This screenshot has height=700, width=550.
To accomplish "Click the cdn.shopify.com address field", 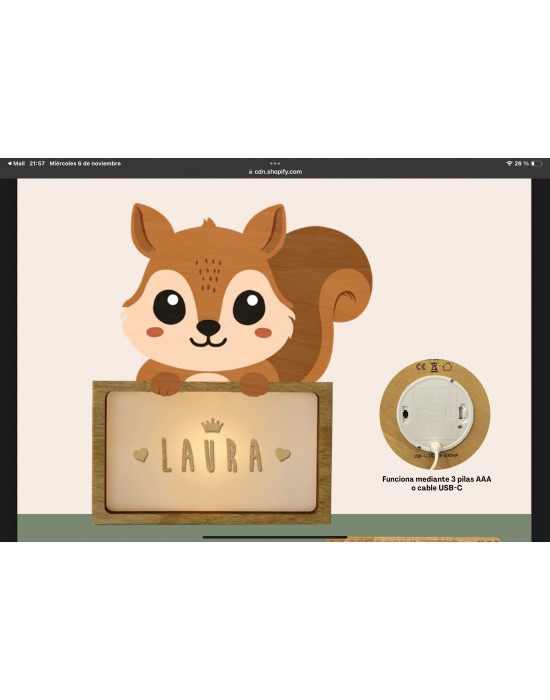I will coord(275,171).
